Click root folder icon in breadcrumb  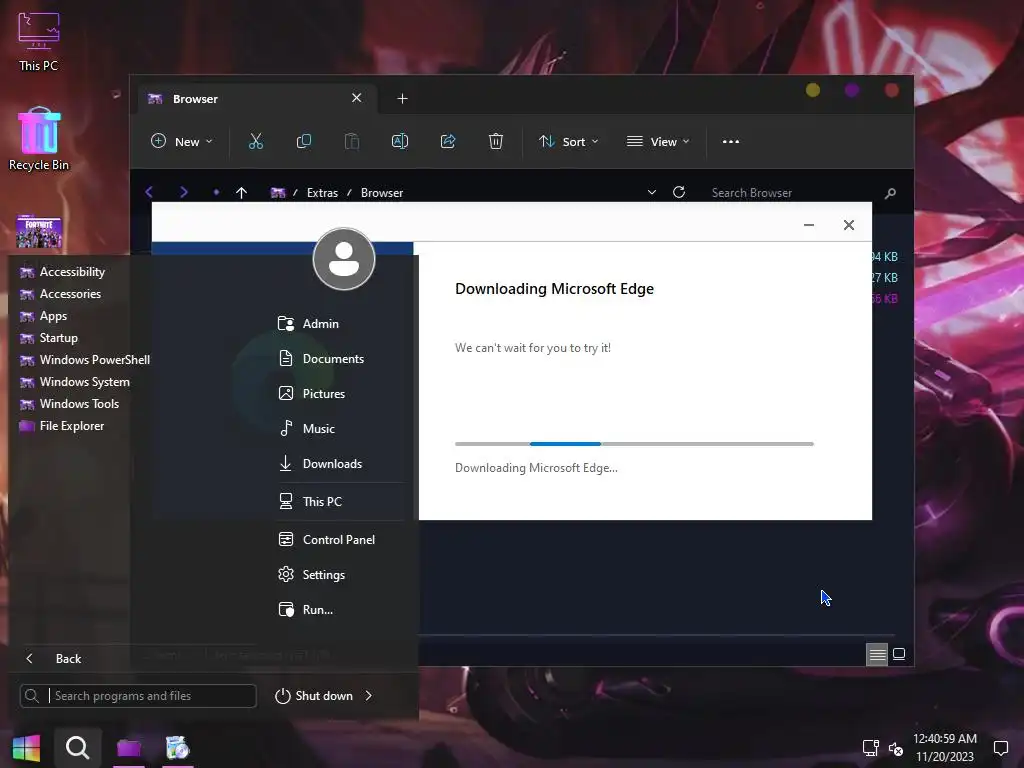click(x=278, y=193)
